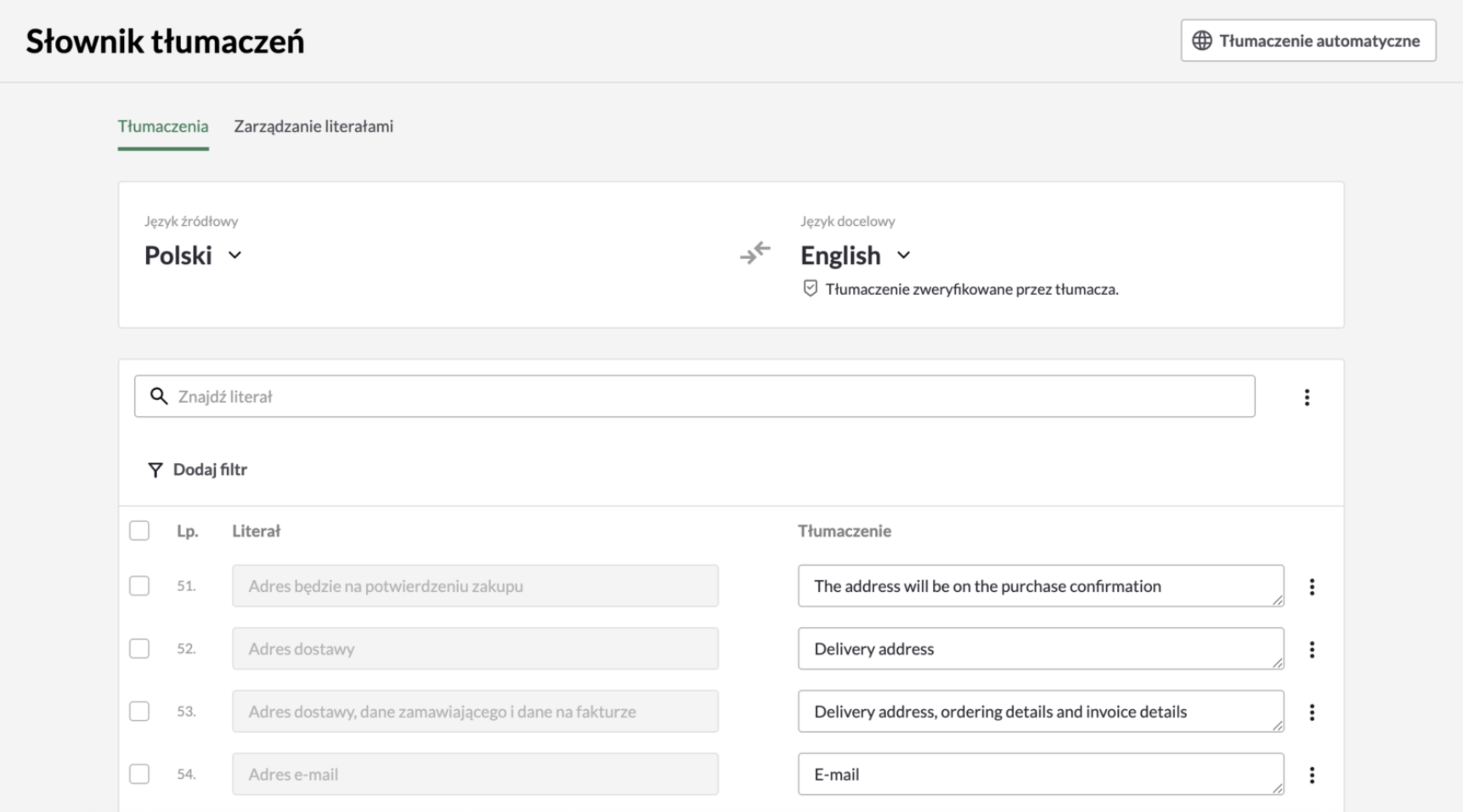Check the box for row 51

click(139, 586)
